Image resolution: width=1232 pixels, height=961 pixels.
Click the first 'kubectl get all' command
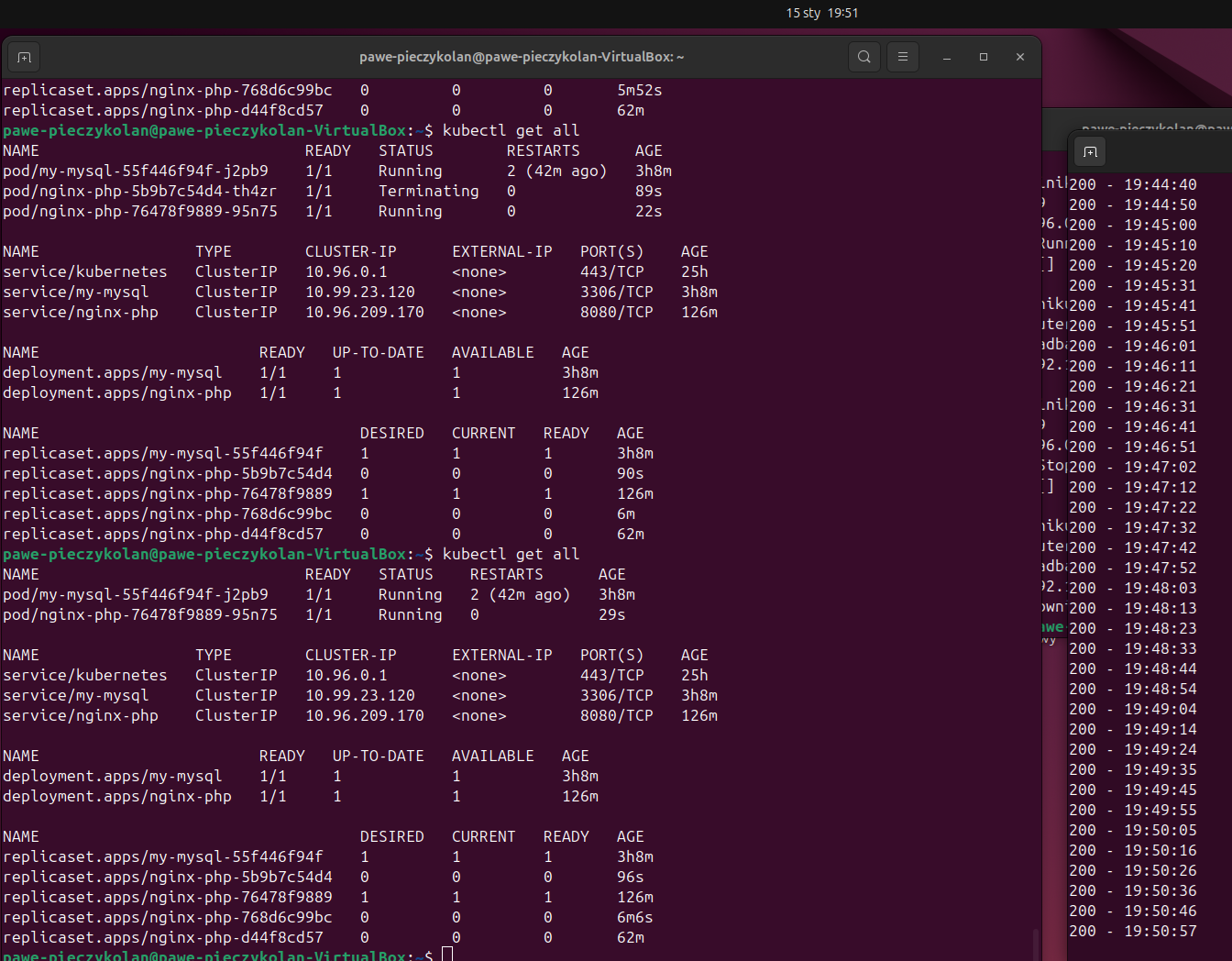(x=511, y=130)
